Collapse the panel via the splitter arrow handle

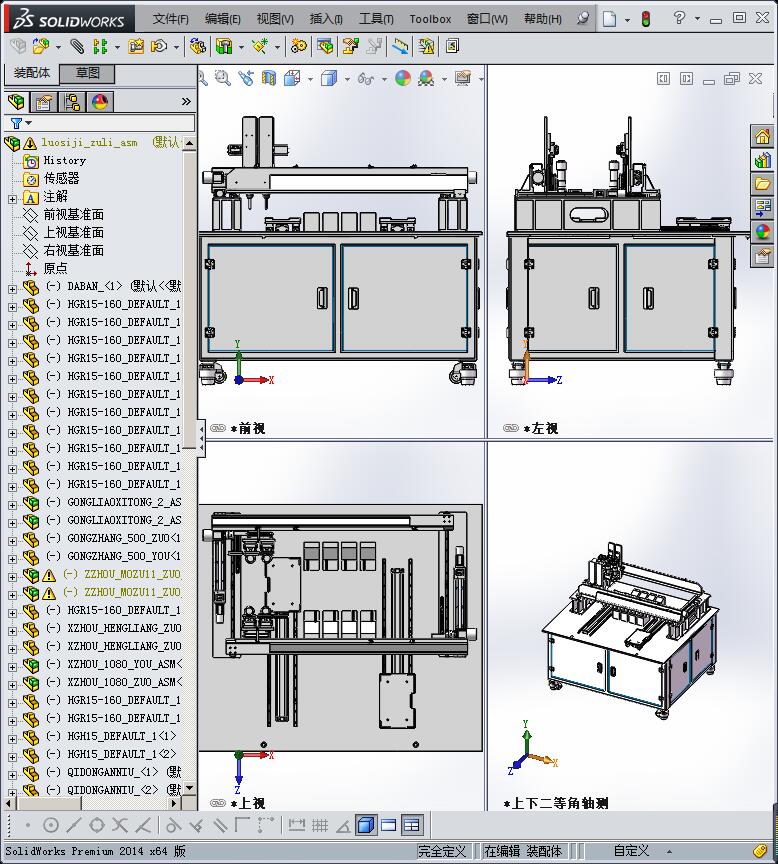(202, 439)
